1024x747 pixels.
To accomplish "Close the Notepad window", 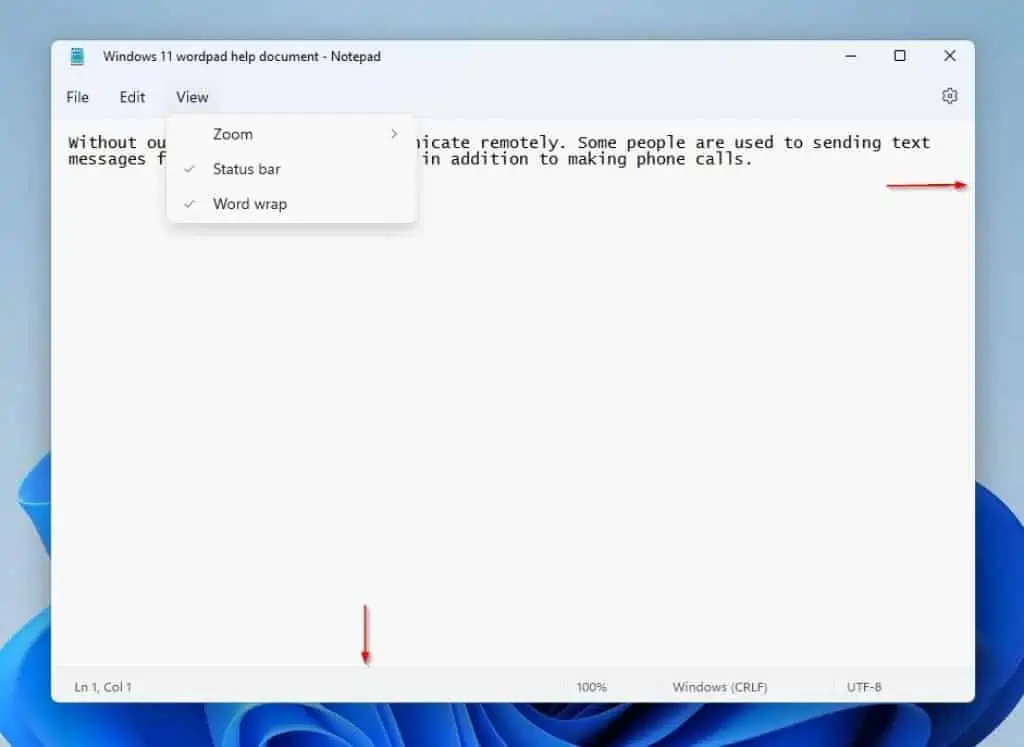I will 950,56.
